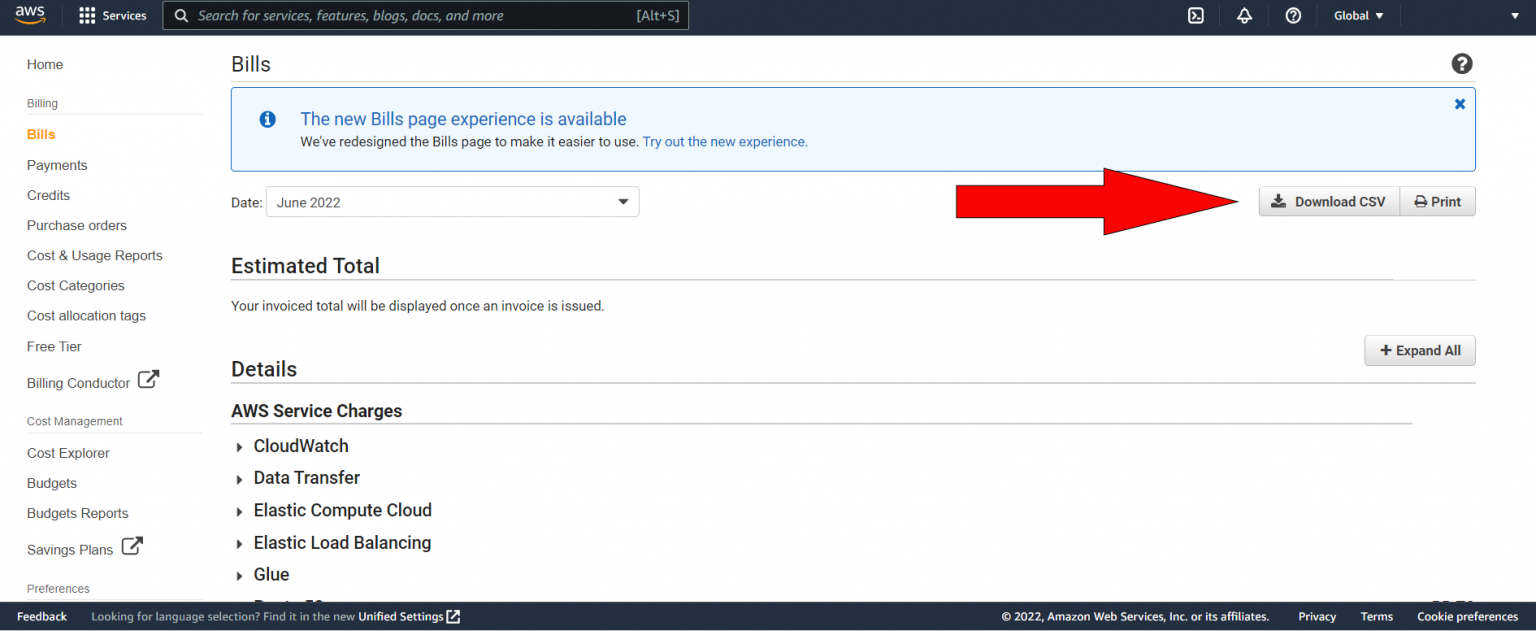The width and height of the screenshot is (1536, 631).
Task: Click the Download CSV button's download icon
Action: [1278, 201]
